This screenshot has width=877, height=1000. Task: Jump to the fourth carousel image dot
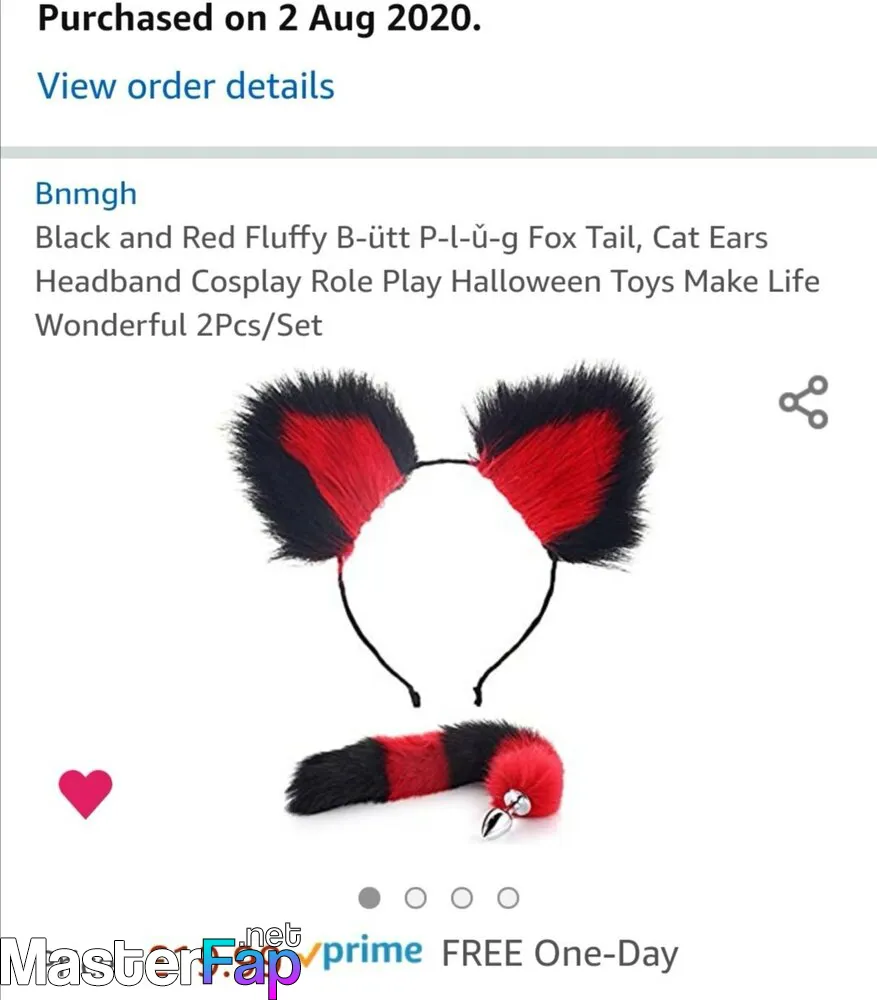click(x=508, y=898)
